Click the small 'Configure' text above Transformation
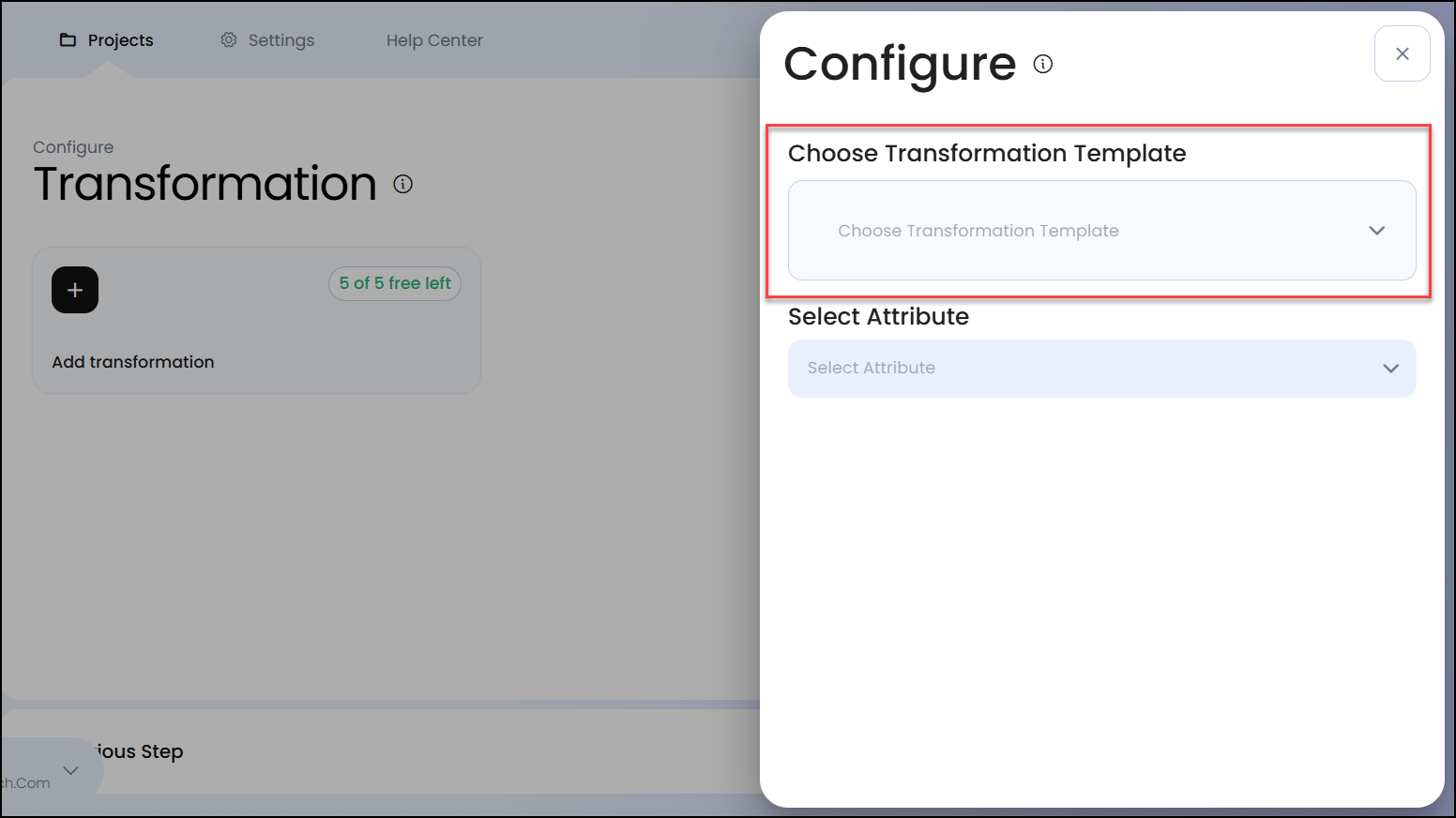The image size is (1456, 818). tap(73, 147)
